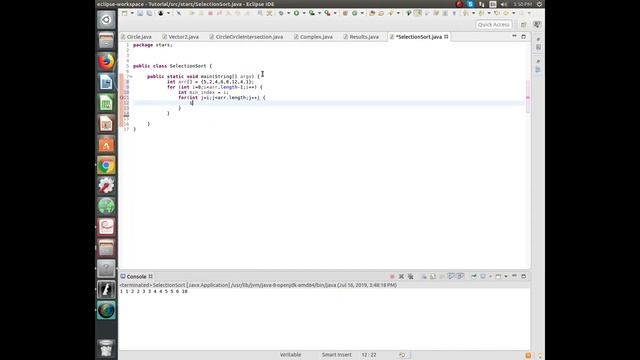Toggle show console on standard error change
Screen dimensions: 640x360
click(x=461, y=276)
